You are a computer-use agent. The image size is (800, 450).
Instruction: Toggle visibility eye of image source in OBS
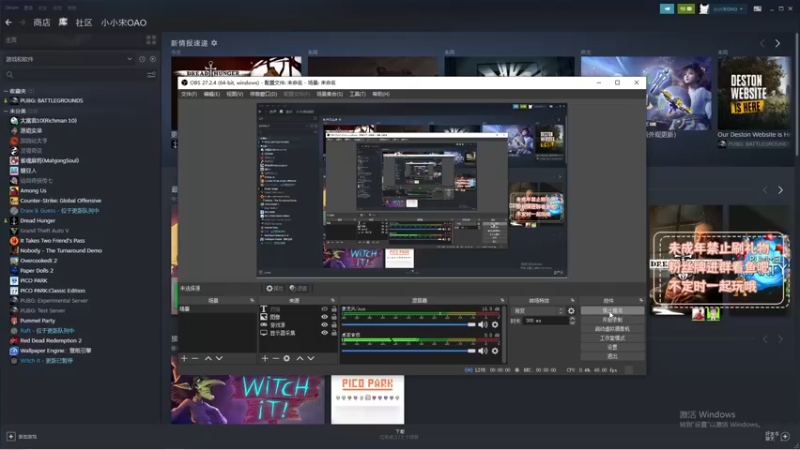point(324,317)
